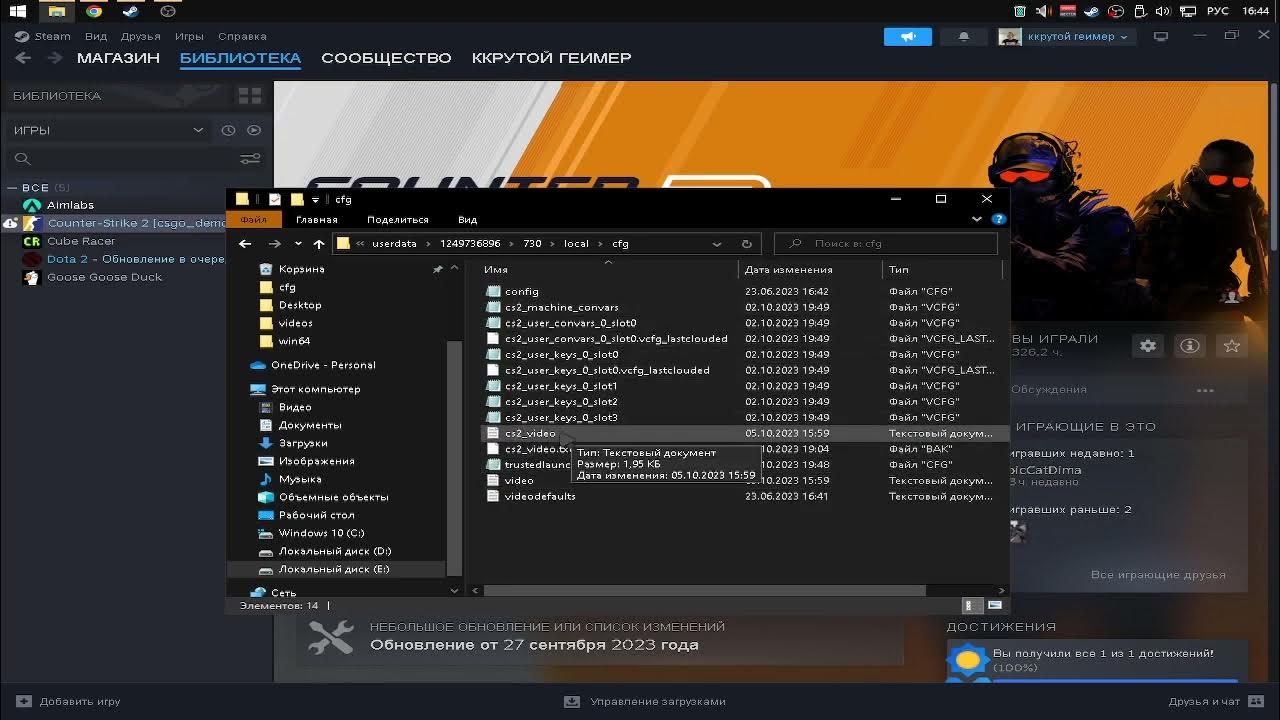Click the ready-to-play filter icon in Steam
The width and height of the screenshot is (1280, 720).
pos(254,130)
